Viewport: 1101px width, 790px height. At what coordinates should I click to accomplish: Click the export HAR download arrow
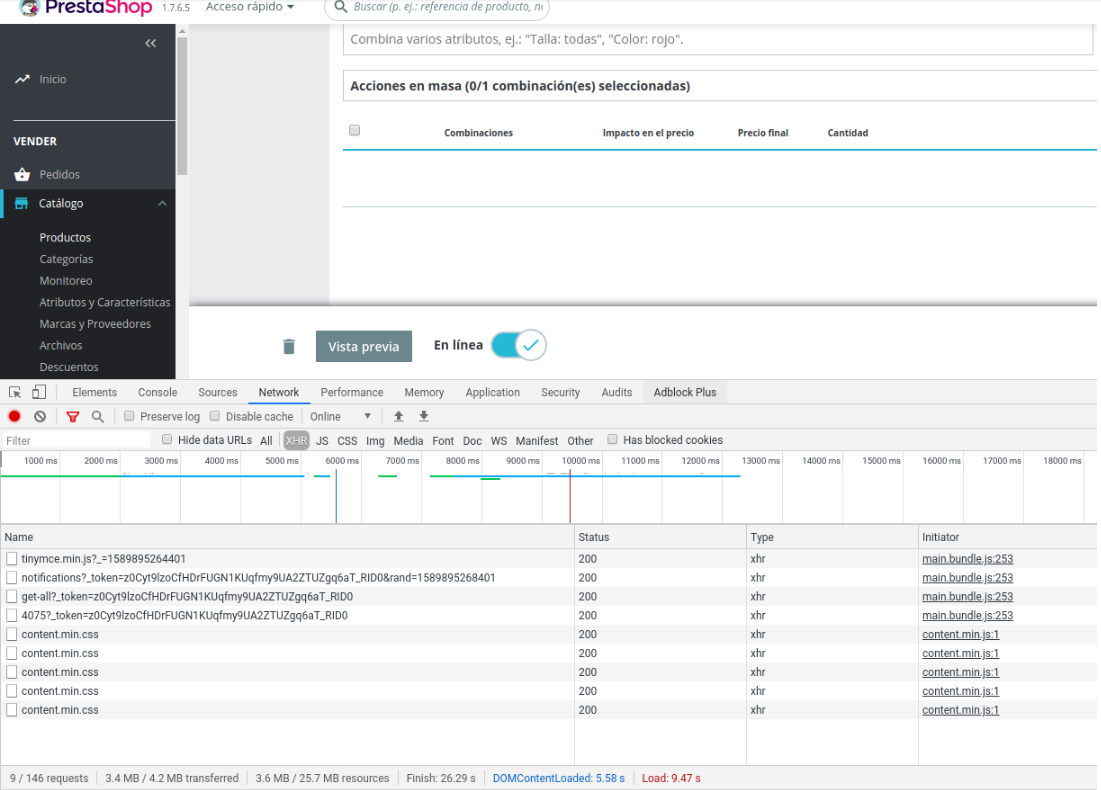(423, 416)
